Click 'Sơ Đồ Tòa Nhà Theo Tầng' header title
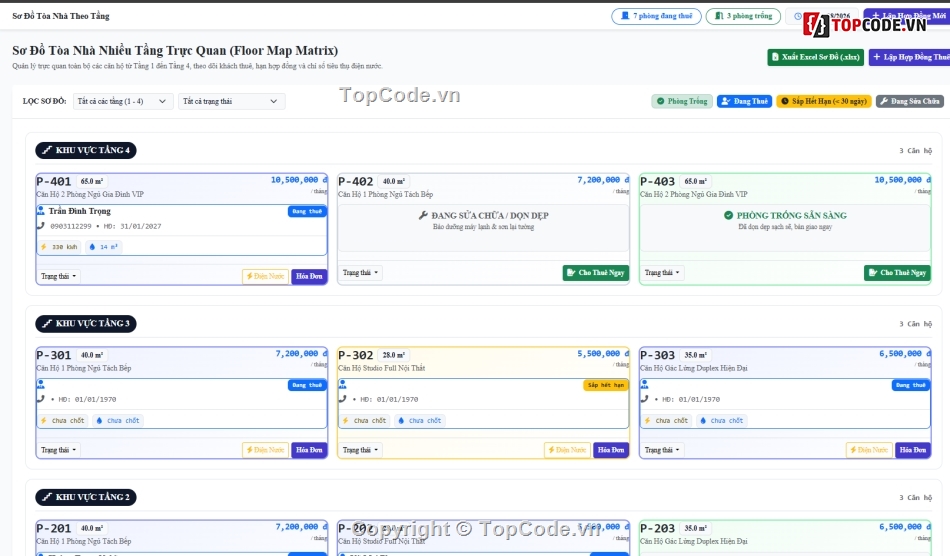Viewport: 950px width, 556px height. click(x=61, y=16)
